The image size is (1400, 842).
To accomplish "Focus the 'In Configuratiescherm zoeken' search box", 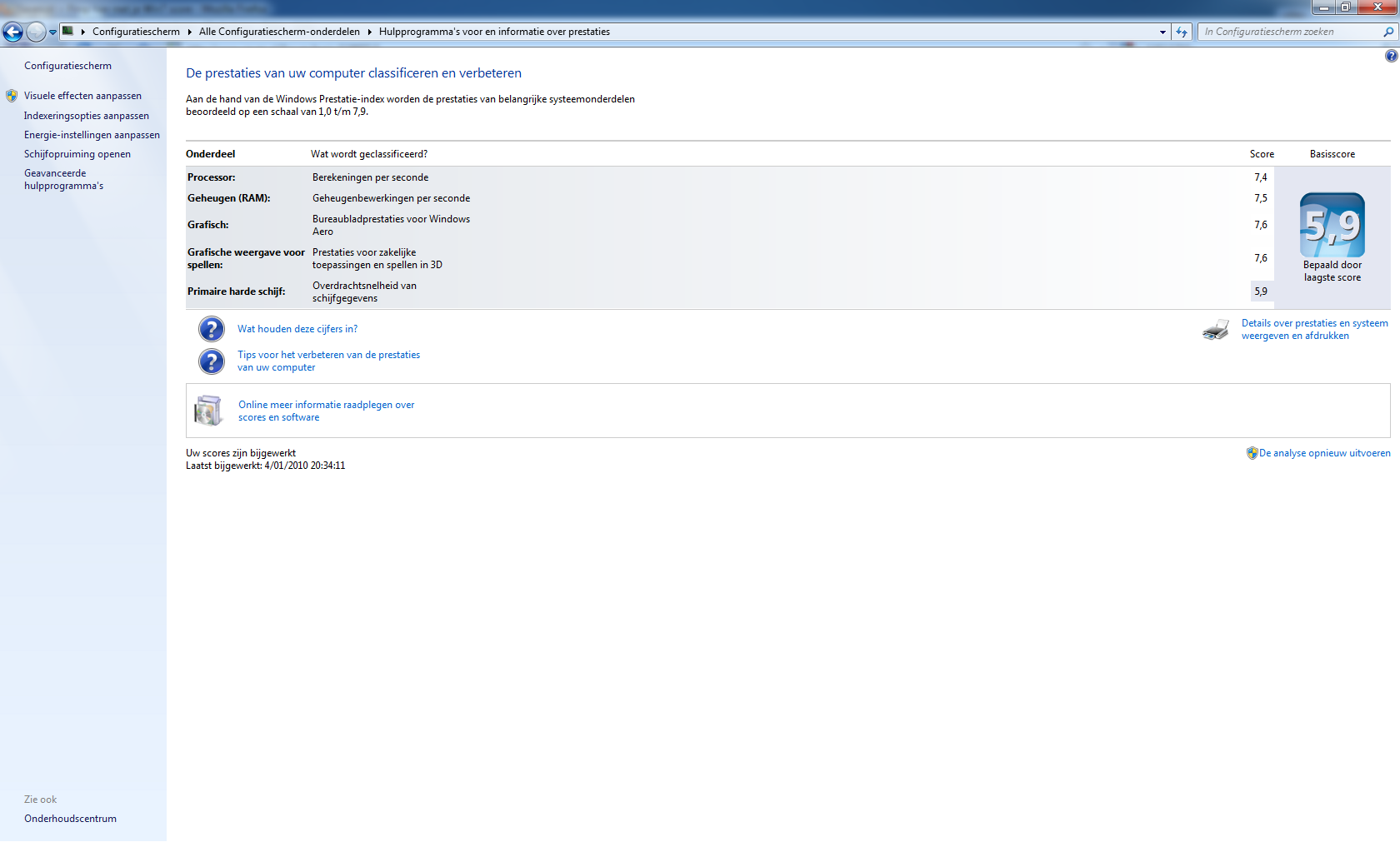I will point(1290,32).
